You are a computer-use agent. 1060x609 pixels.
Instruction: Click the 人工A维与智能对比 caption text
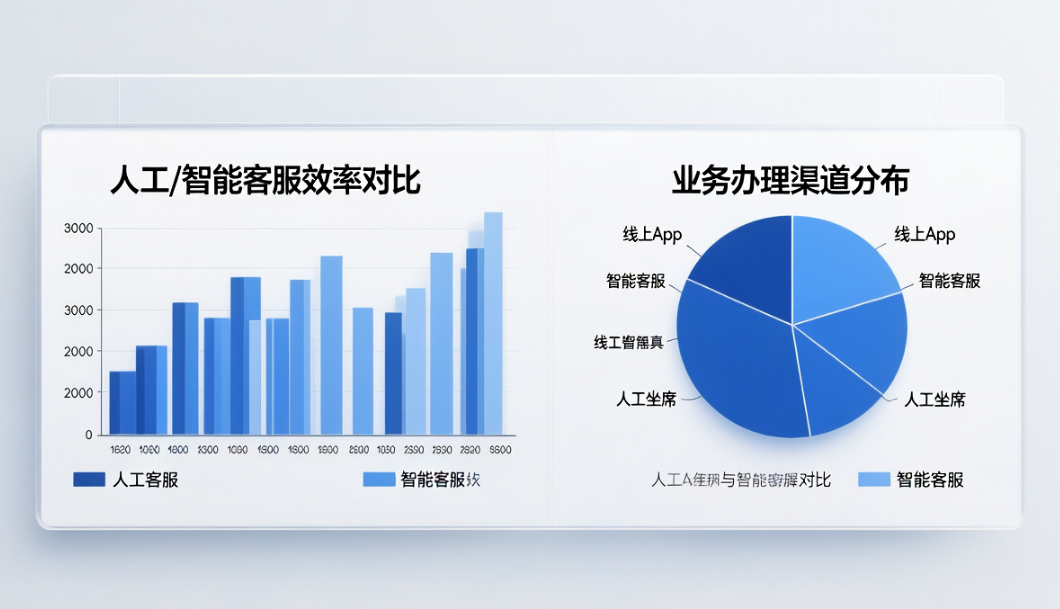(742, 477)
